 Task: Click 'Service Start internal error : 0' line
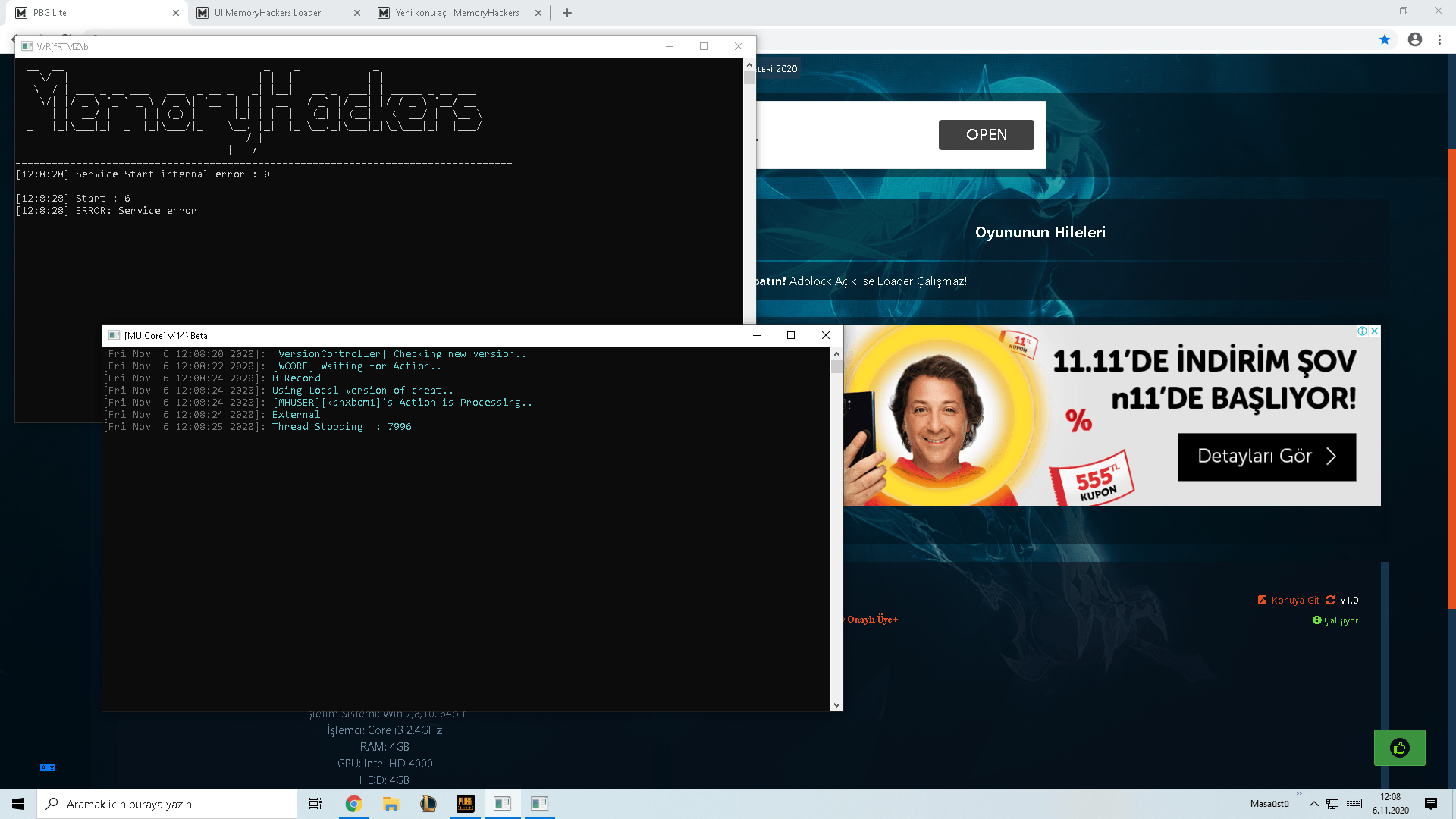[143, 174]
